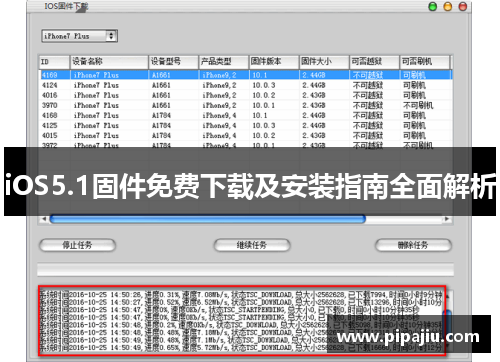Click log line at 14:50:27

tap(241, 302)
